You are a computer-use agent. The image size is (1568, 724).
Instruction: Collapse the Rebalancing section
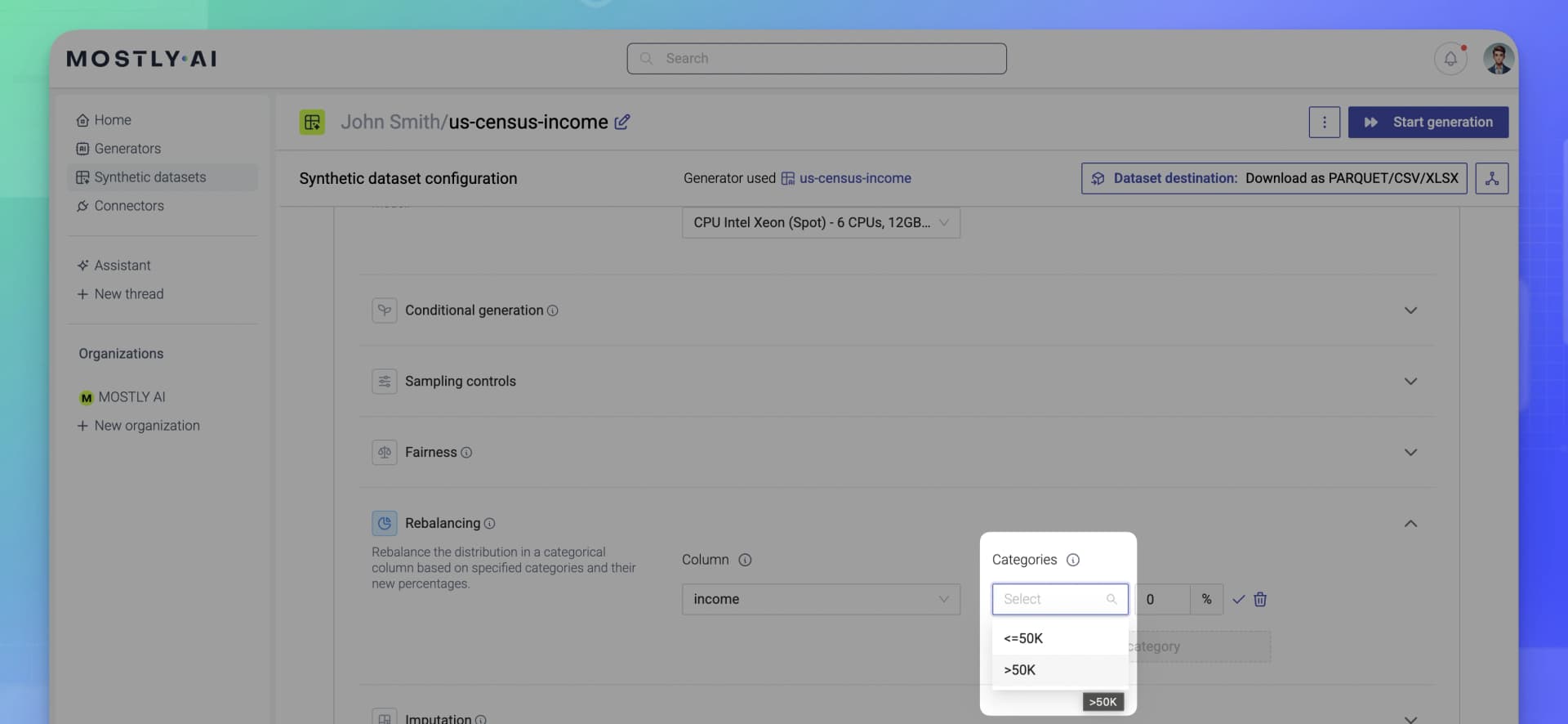tap(1410, 523)
